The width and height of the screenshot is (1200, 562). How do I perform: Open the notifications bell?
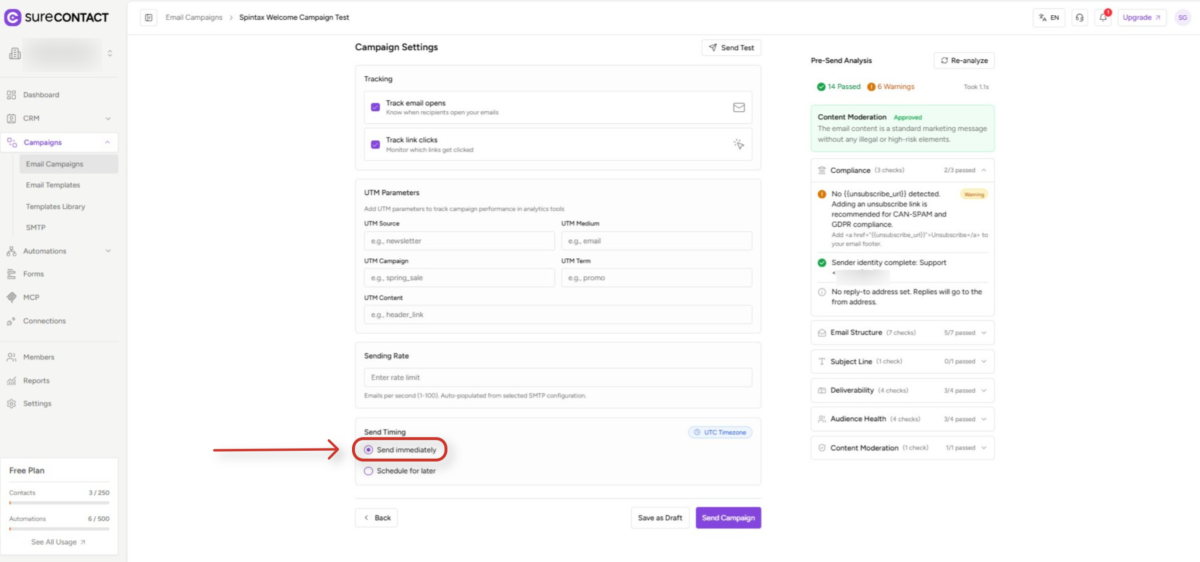click(1103, 17)
